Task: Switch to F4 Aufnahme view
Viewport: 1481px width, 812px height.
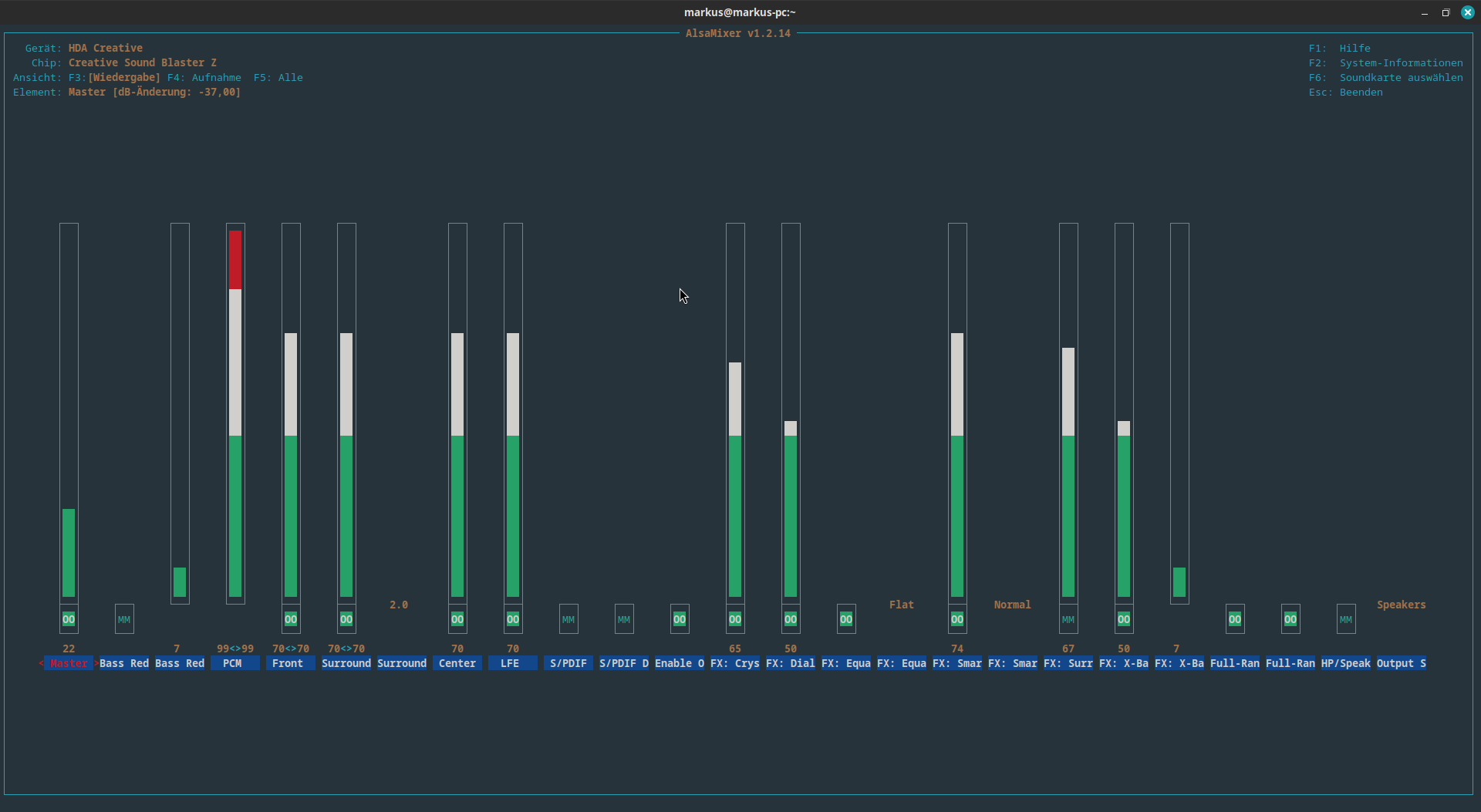Action: pos(204,77)
